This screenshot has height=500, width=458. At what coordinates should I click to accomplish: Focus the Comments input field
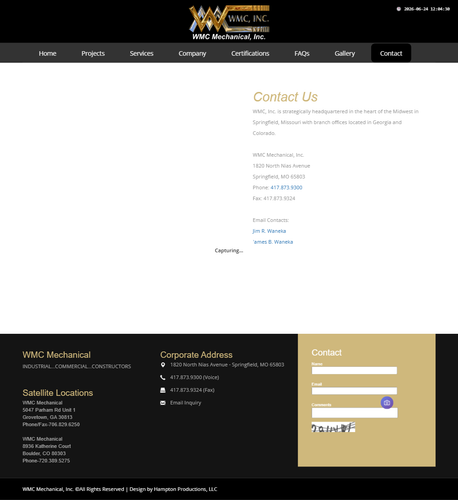pyautogui.click(x=354, y=413)
